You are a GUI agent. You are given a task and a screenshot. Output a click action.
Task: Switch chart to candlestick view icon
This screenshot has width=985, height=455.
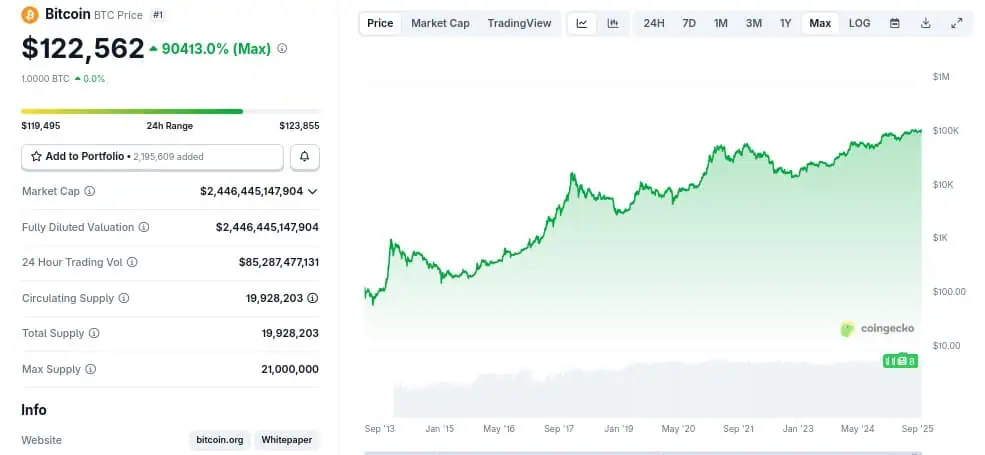(x=612, y=23)
